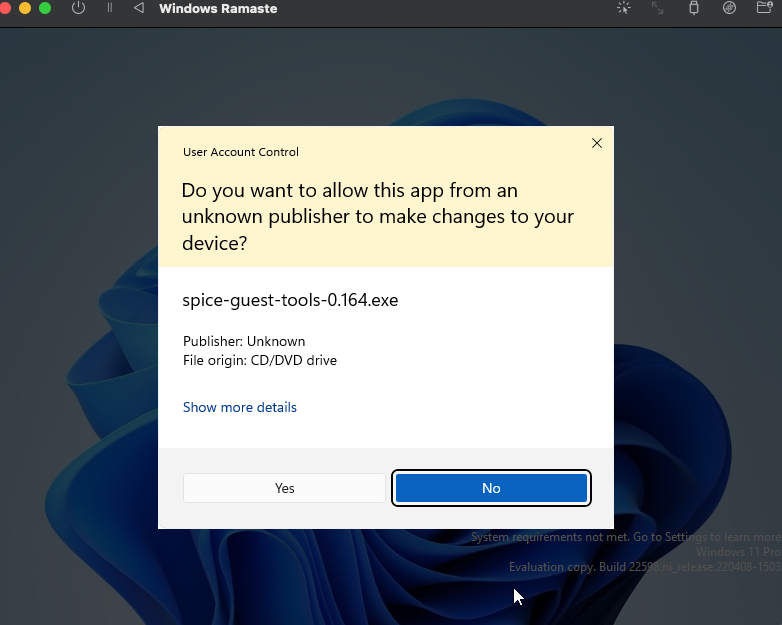The width and height of the screenshot is (782, 625).
Task: Click the green fullscreen window button
Action: (45, 8)
